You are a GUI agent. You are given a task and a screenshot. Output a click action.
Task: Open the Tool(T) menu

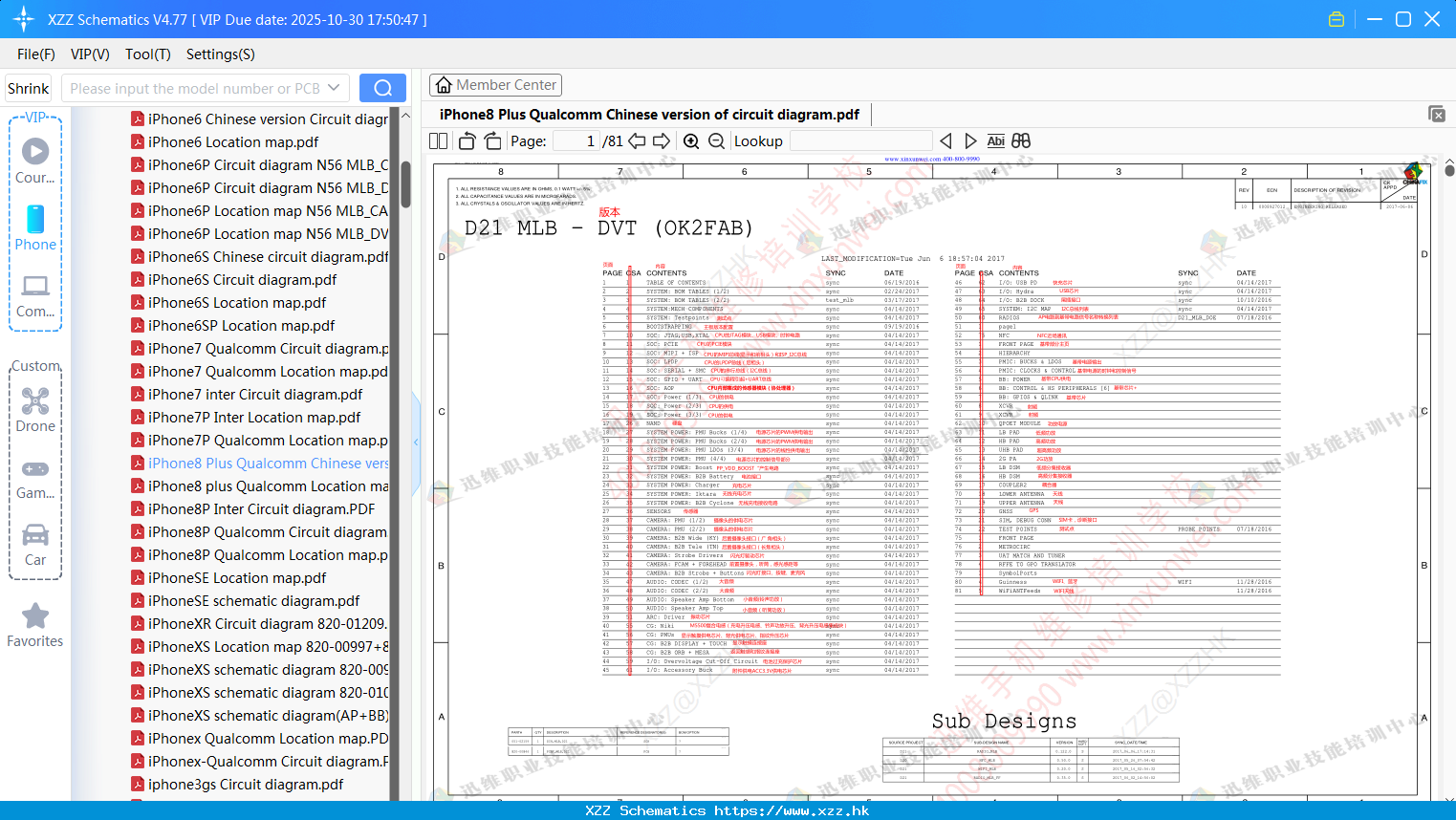coord(148,54)
